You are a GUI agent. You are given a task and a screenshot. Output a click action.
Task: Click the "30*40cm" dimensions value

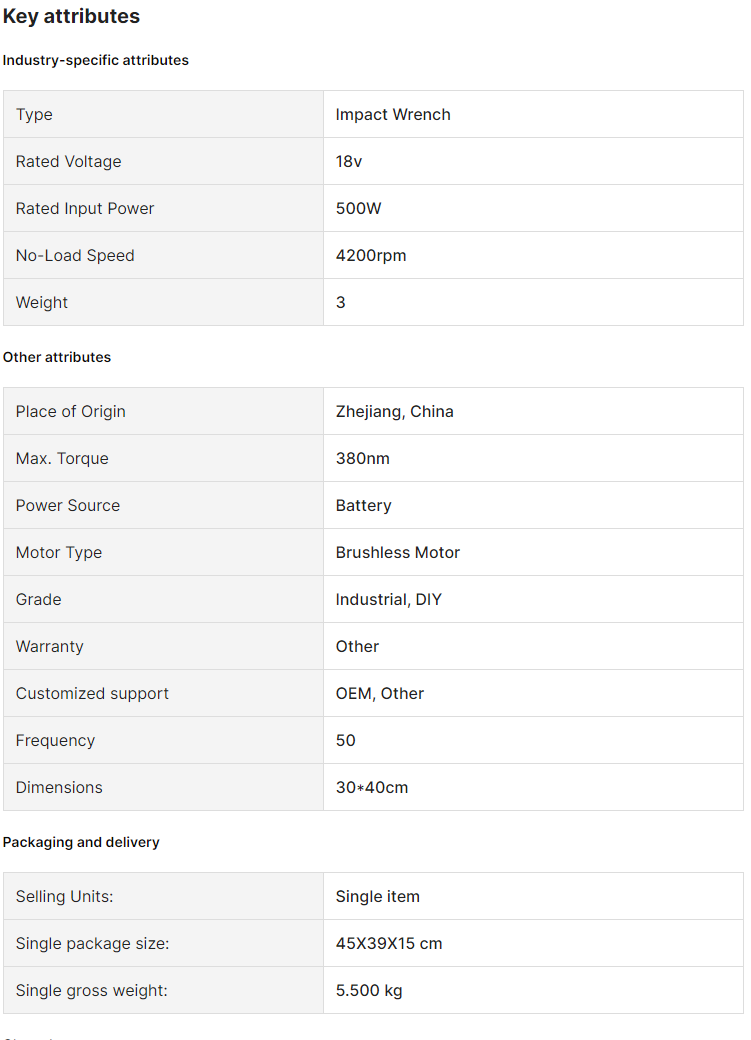tap(372, 787)
